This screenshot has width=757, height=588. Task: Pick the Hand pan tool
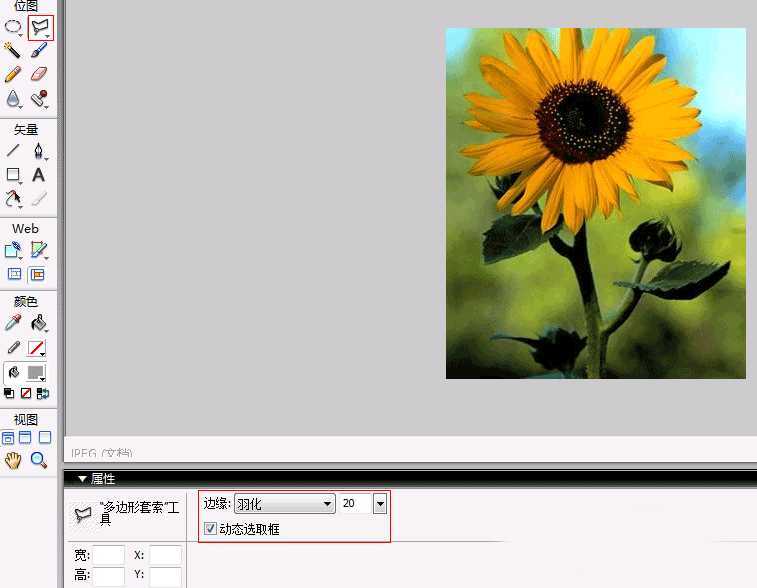(13, 460)
